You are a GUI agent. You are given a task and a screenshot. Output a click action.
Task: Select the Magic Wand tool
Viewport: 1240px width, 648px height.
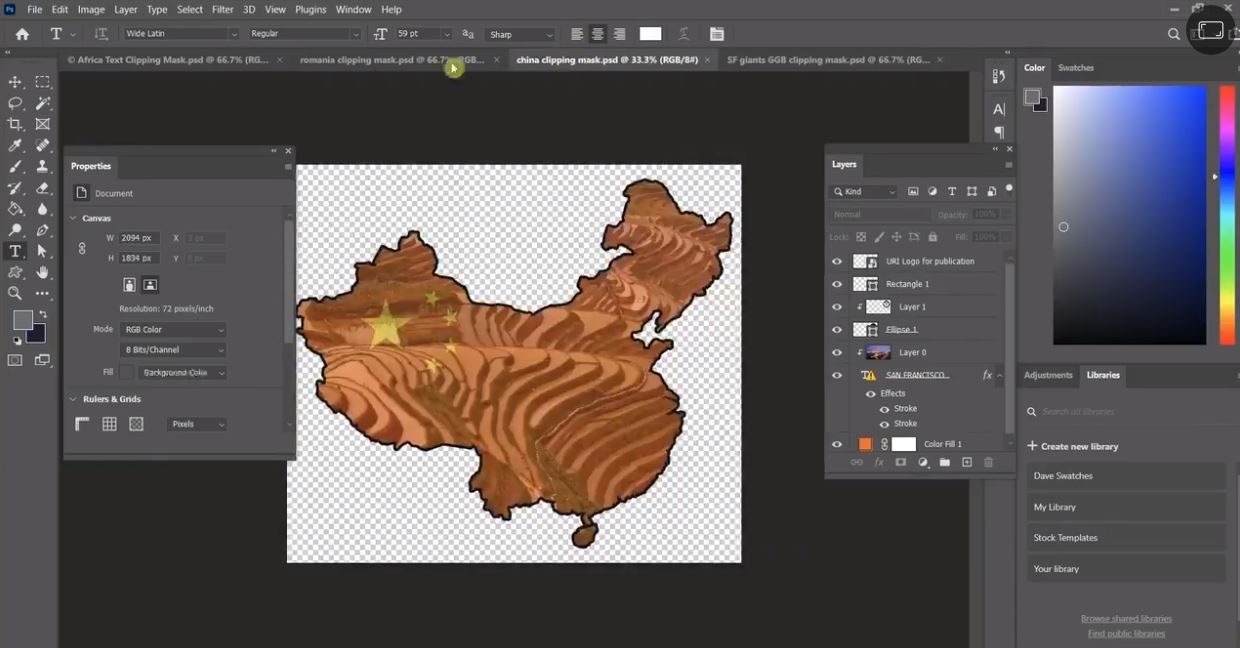pos(43,103)
